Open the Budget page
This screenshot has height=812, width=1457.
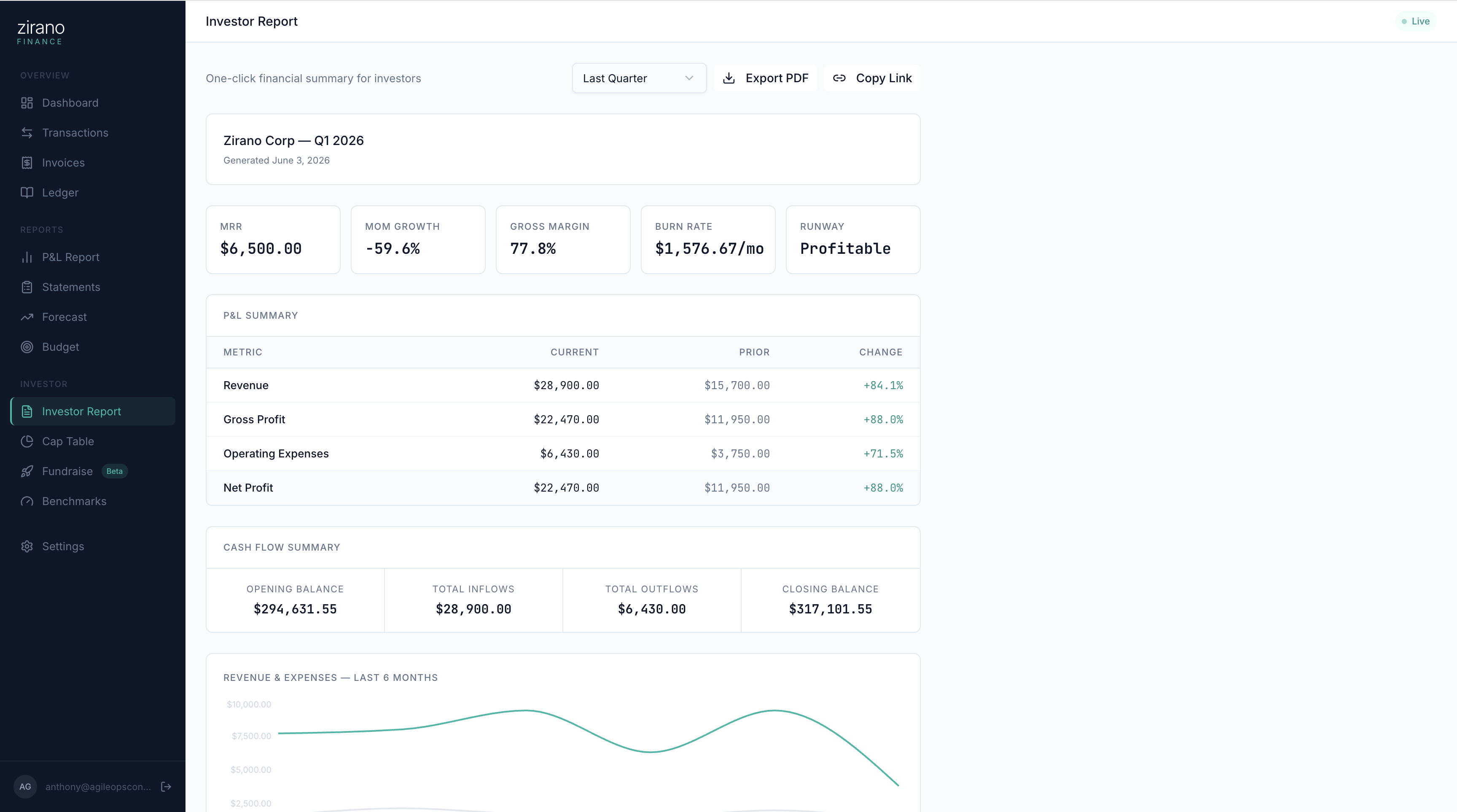click(x=93, y=347)
